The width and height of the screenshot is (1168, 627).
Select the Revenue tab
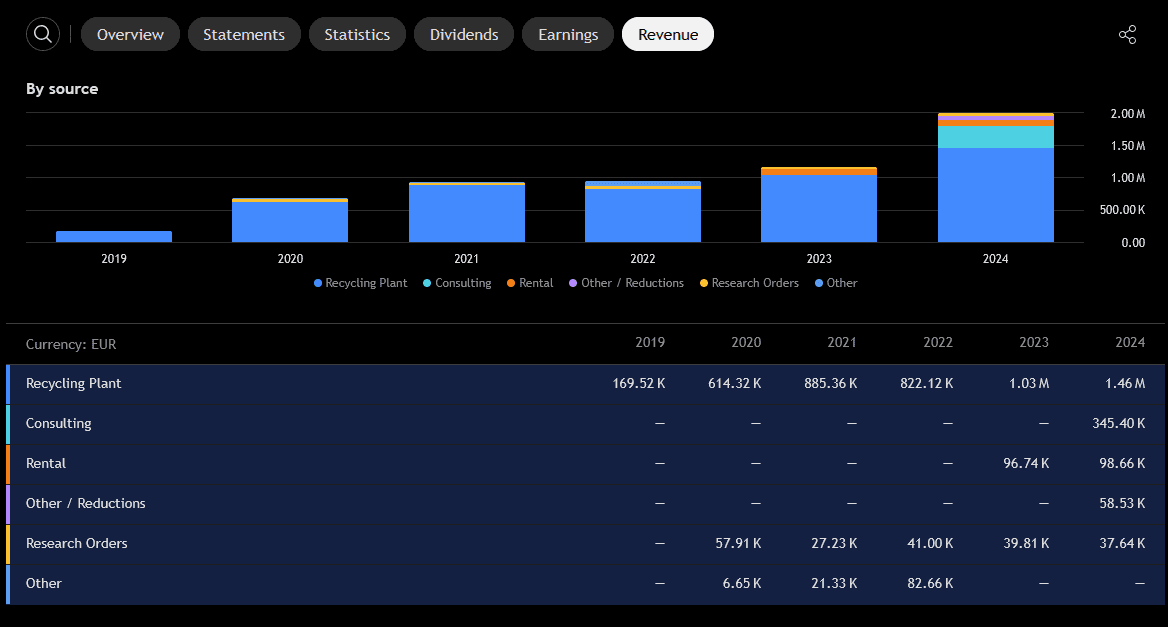pyautogui.click(x=668, y=34)
